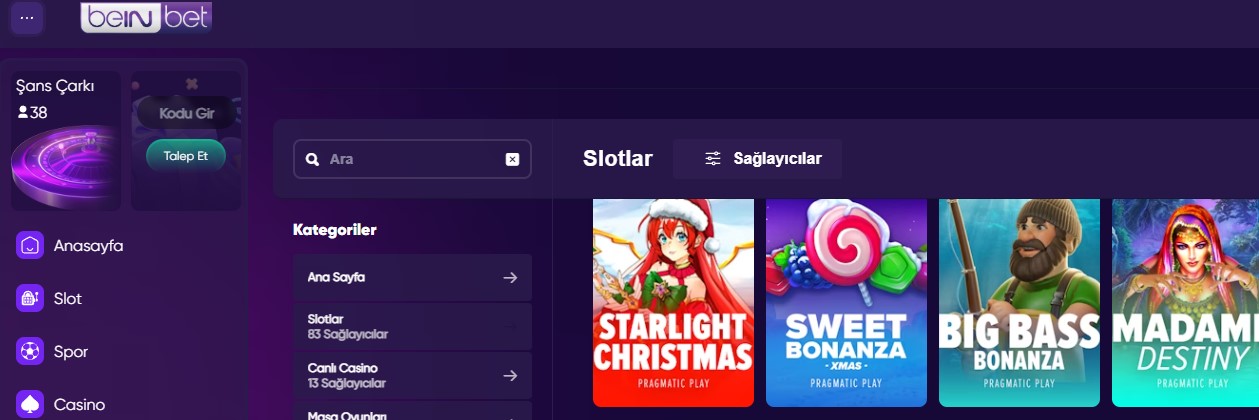Open the Sağlayıcılar providers filter

(757, 159)
